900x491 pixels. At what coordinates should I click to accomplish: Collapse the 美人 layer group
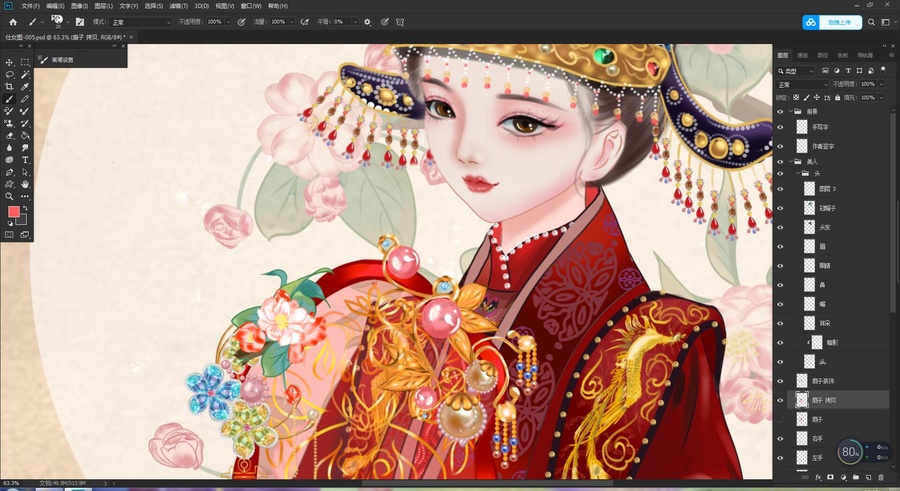coord(790,162)
